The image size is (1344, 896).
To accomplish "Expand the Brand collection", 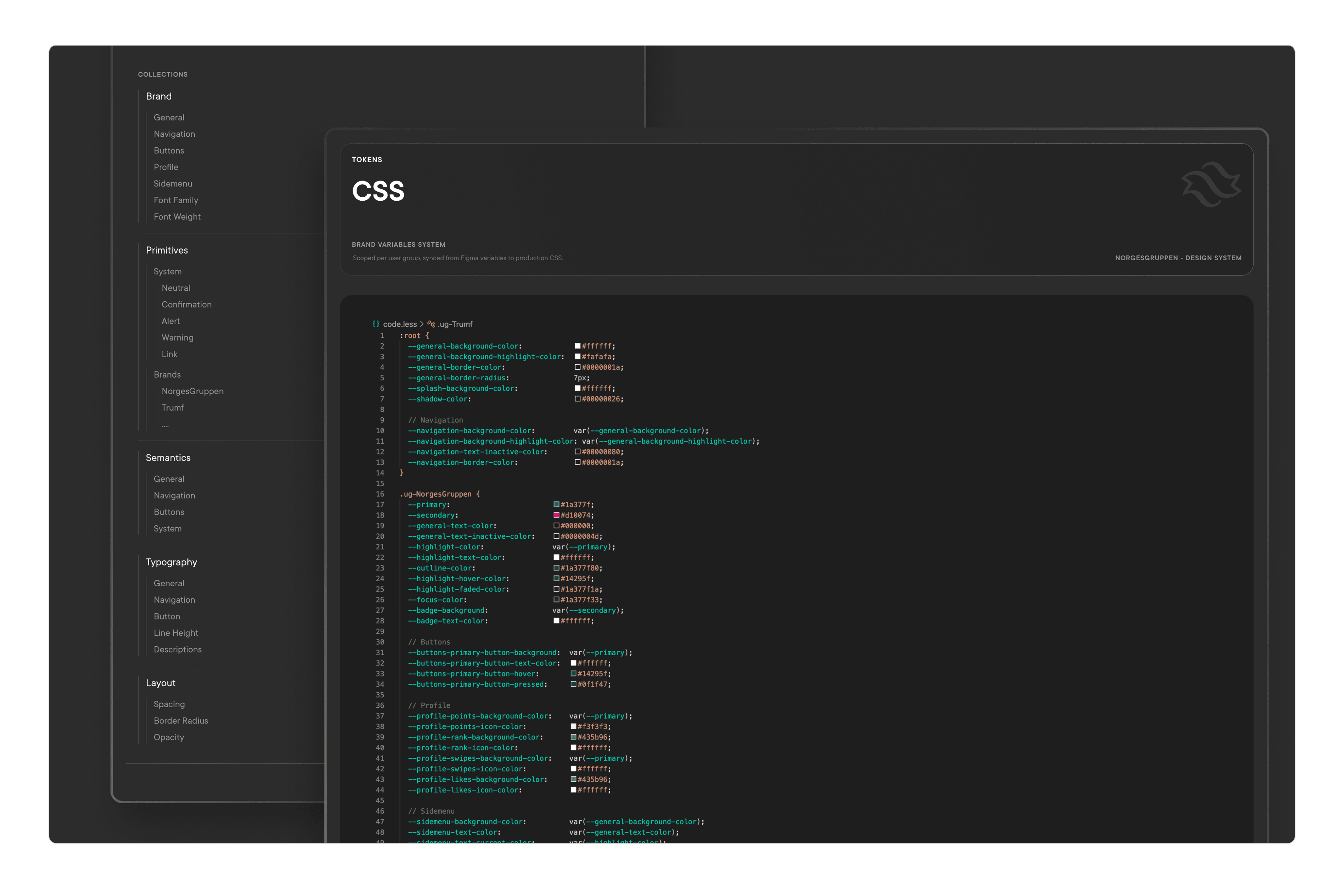I will click(x=158, y=96).
